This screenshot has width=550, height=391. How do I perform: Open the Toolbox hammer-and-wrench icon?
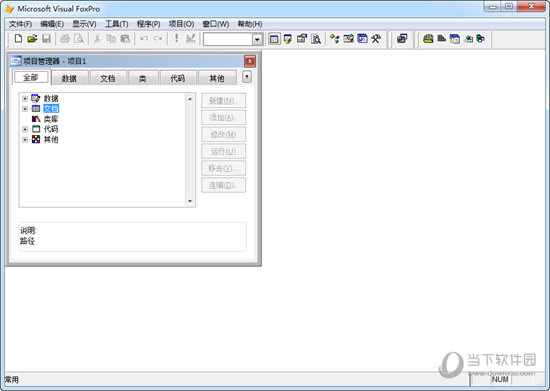pyautogui.click(x=376, y=39)
